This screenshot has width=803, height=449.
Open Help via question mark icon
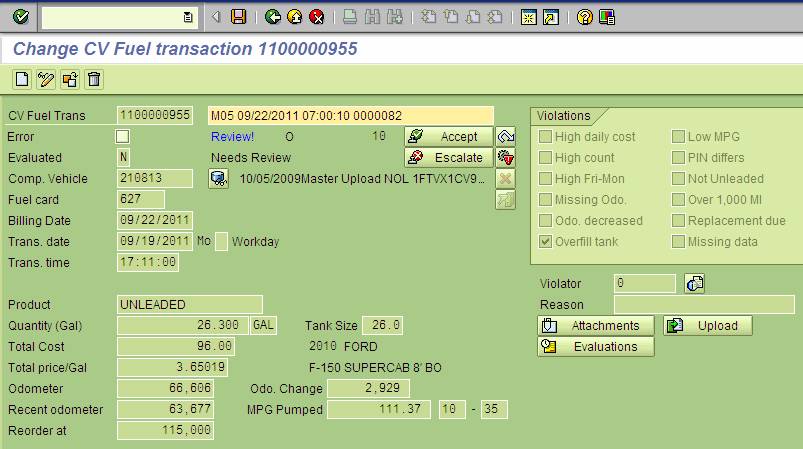(x=584, y=17)
